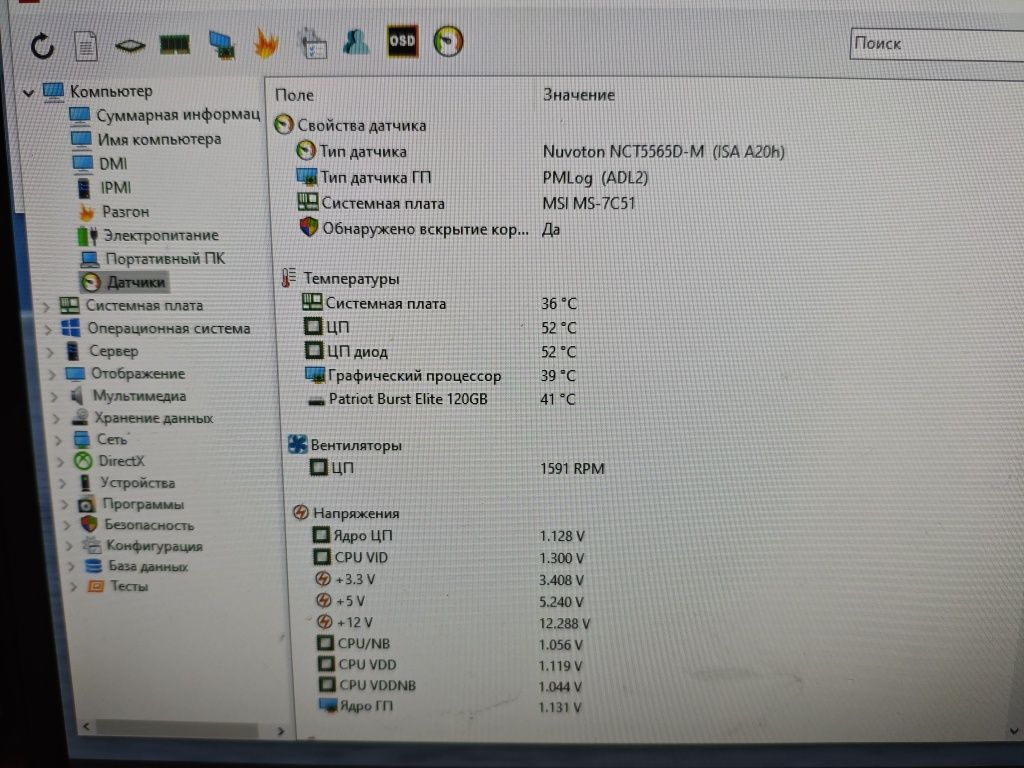Viewport: 1024px width, 768px height.
Task: Click the tree's horizontal scrollbar right arrow
Action: (281, 731)
